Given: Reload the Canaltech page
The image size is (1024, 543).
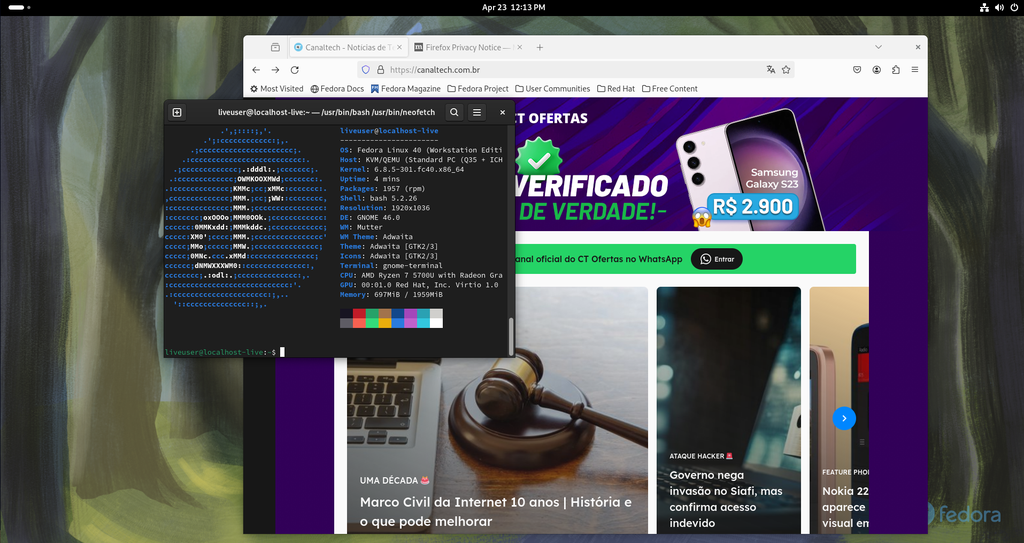Looking at the screenshot, I should click(295, 70).
